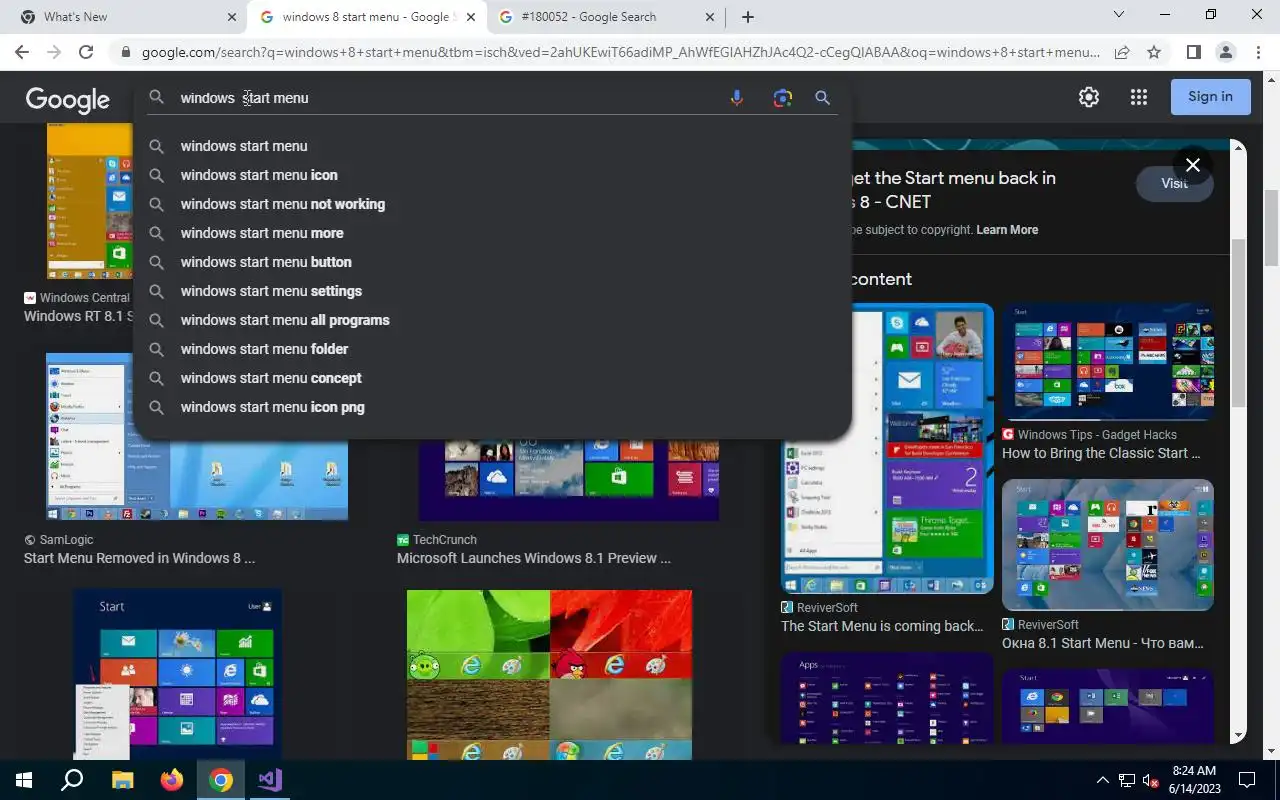Open 'Start Menu Removed in Windows 8' link
This screenshot has height=800, width=1280.
139,558
